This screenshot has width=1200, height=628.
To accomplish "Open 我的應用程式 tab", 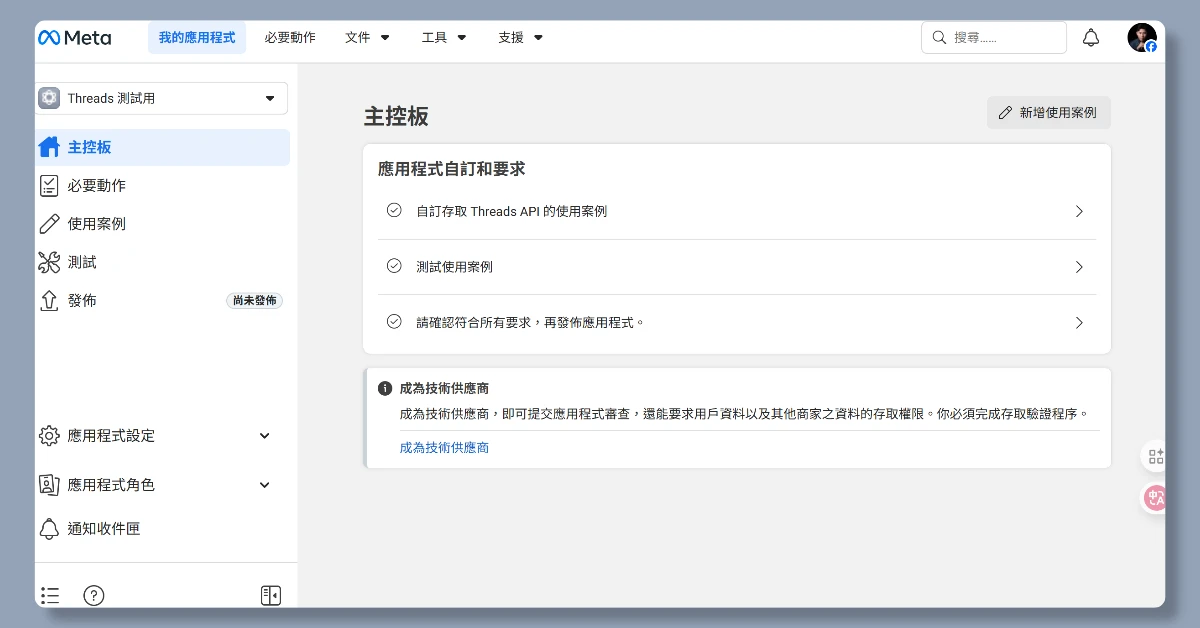I will (197, 38).
